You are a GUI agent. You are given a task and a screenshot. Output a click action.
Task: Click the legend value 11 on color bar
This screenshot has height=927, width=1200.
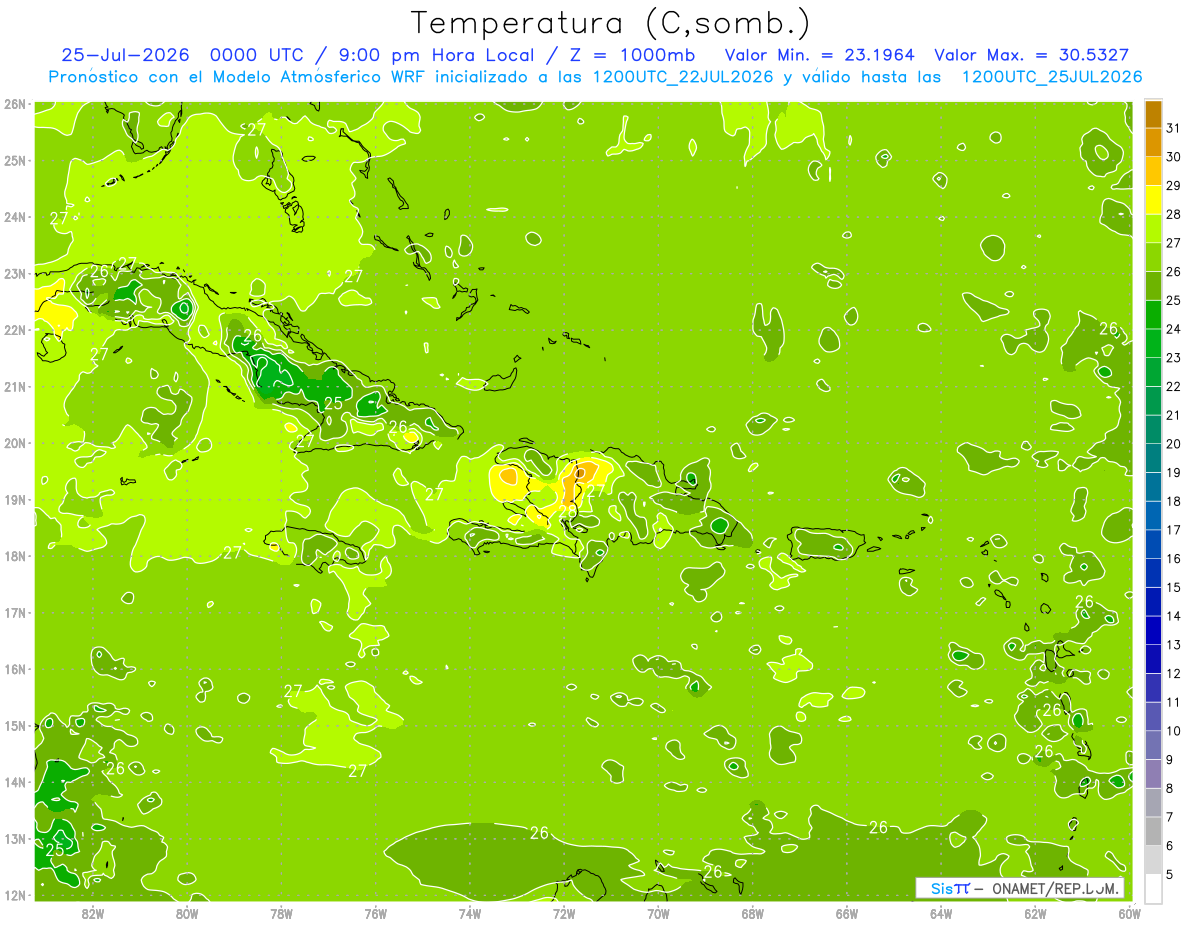(x=1173, y=702)
